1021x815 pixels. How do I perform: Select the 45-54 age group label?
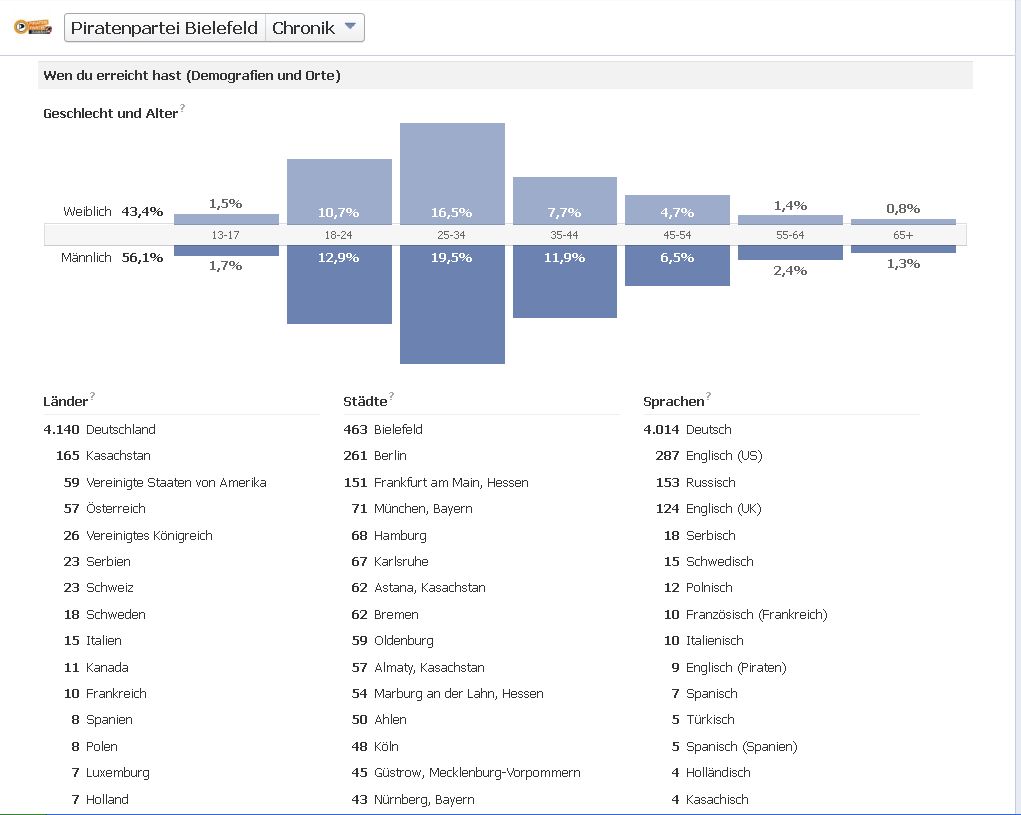tap(677, 235)
